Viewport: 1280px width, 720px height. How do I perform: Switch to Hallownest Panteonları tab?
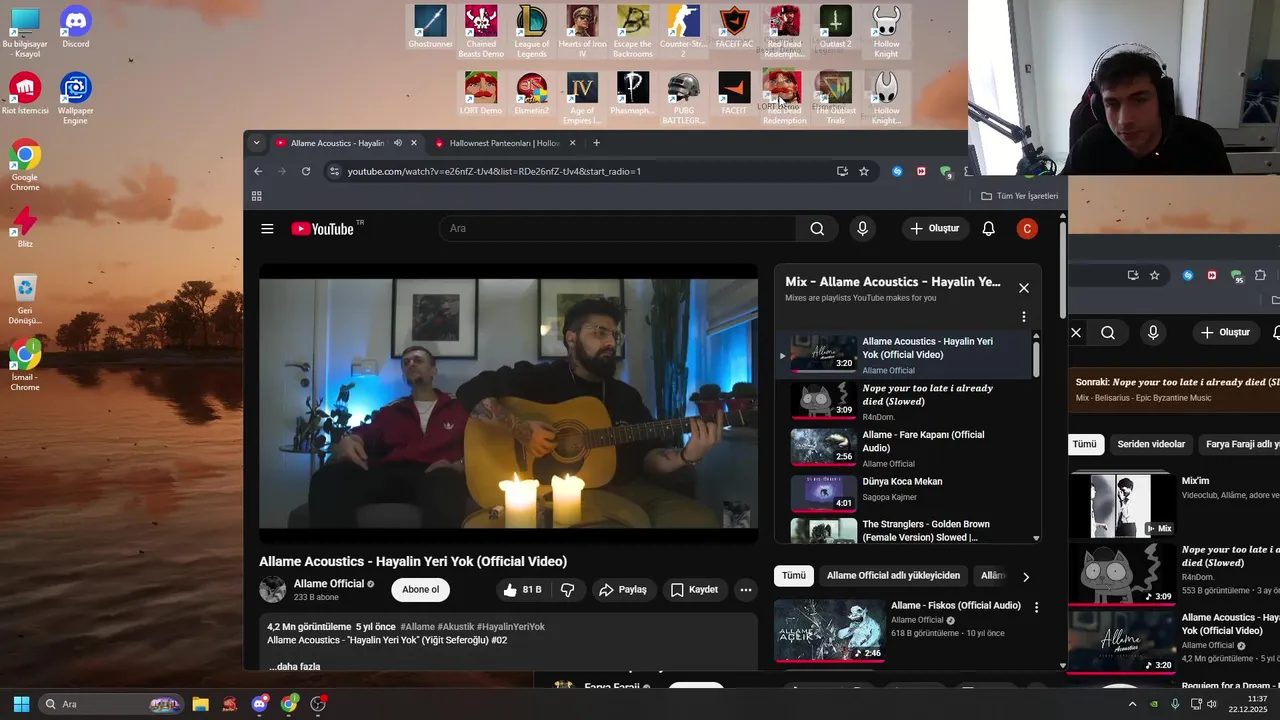[x=505, y=143]
